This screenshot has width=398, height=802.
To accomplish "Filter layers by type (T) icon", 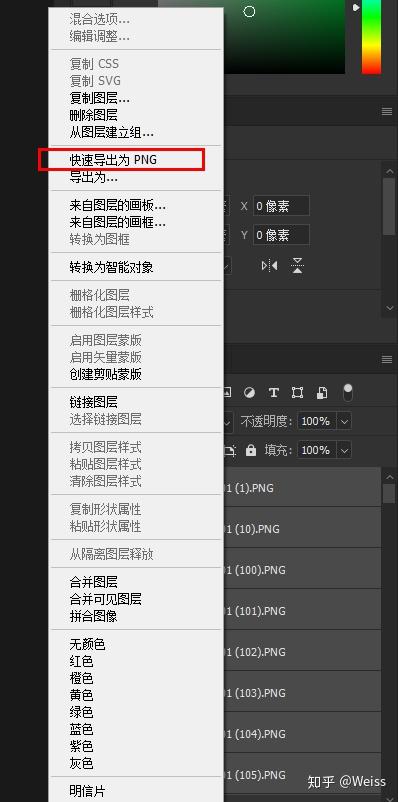I will [274, 392].
